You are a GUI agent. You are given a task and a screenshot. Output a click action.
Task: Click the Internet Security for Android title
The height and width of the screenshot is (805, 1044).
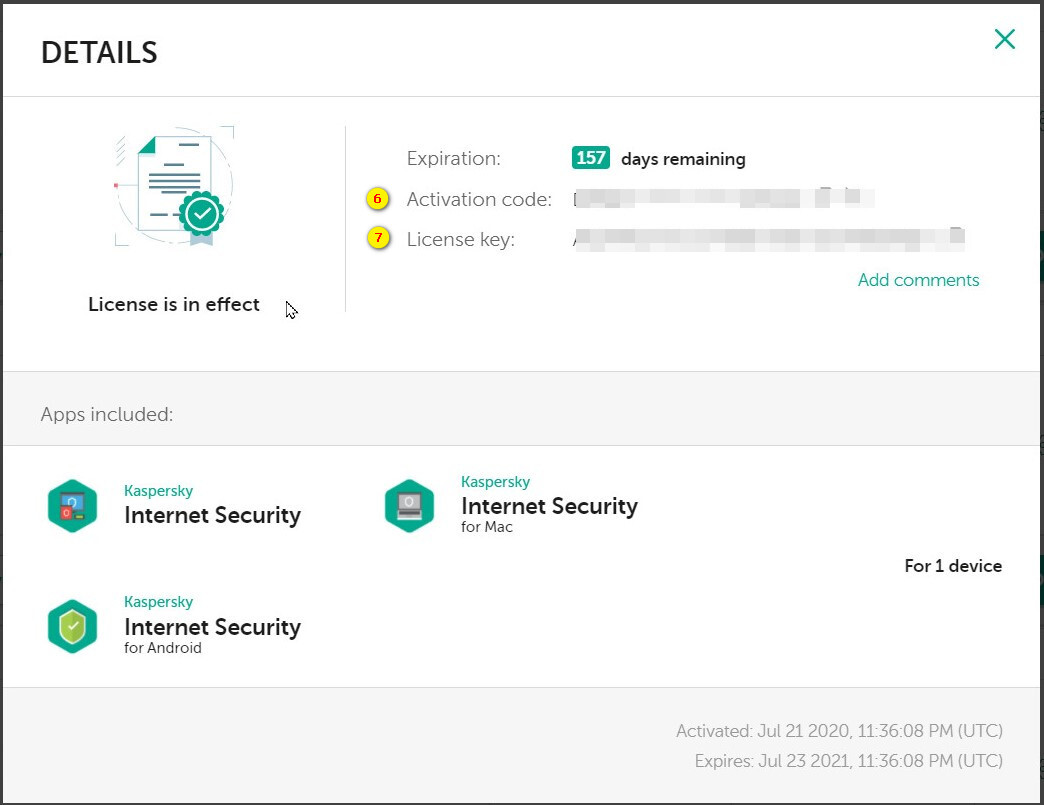click(212, 627)
